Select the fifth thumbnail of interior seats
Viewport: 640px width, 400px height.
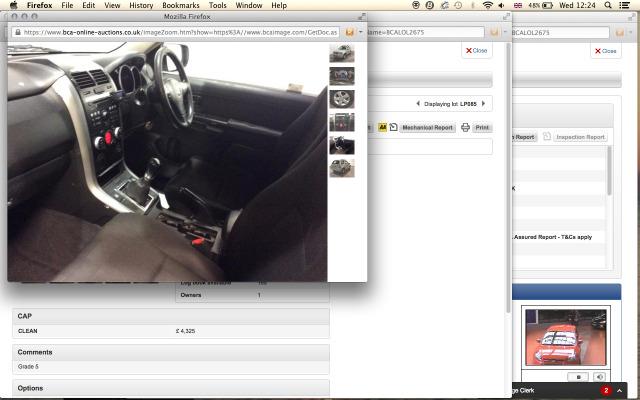(342, 145)
